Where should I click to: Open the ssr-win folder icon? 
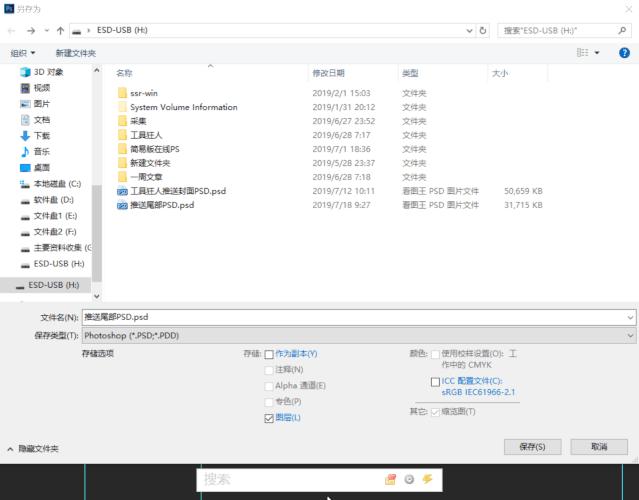[x=122, y=93]
